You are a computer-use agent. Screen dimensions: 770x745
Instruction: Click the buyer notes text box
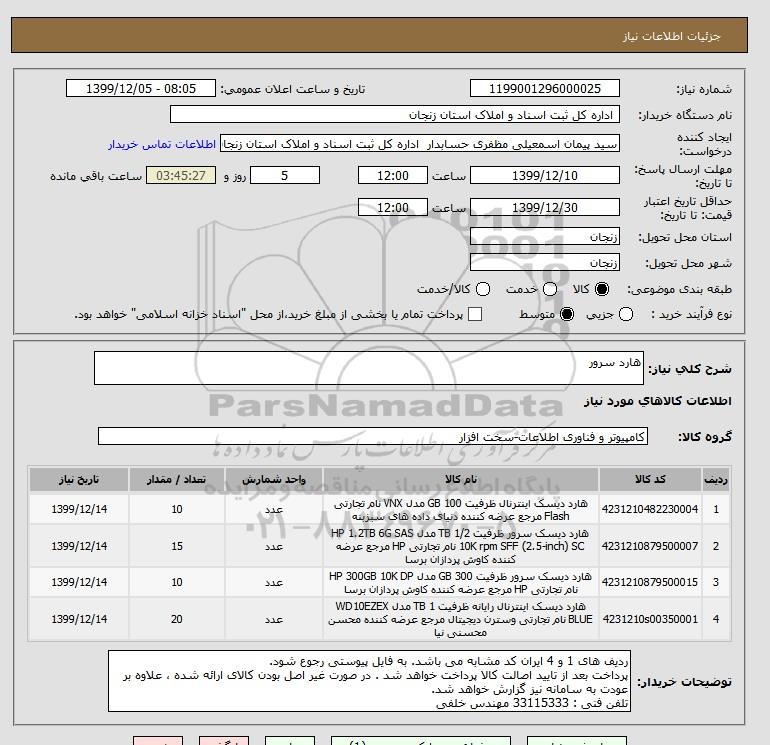(x=369, y=681)
